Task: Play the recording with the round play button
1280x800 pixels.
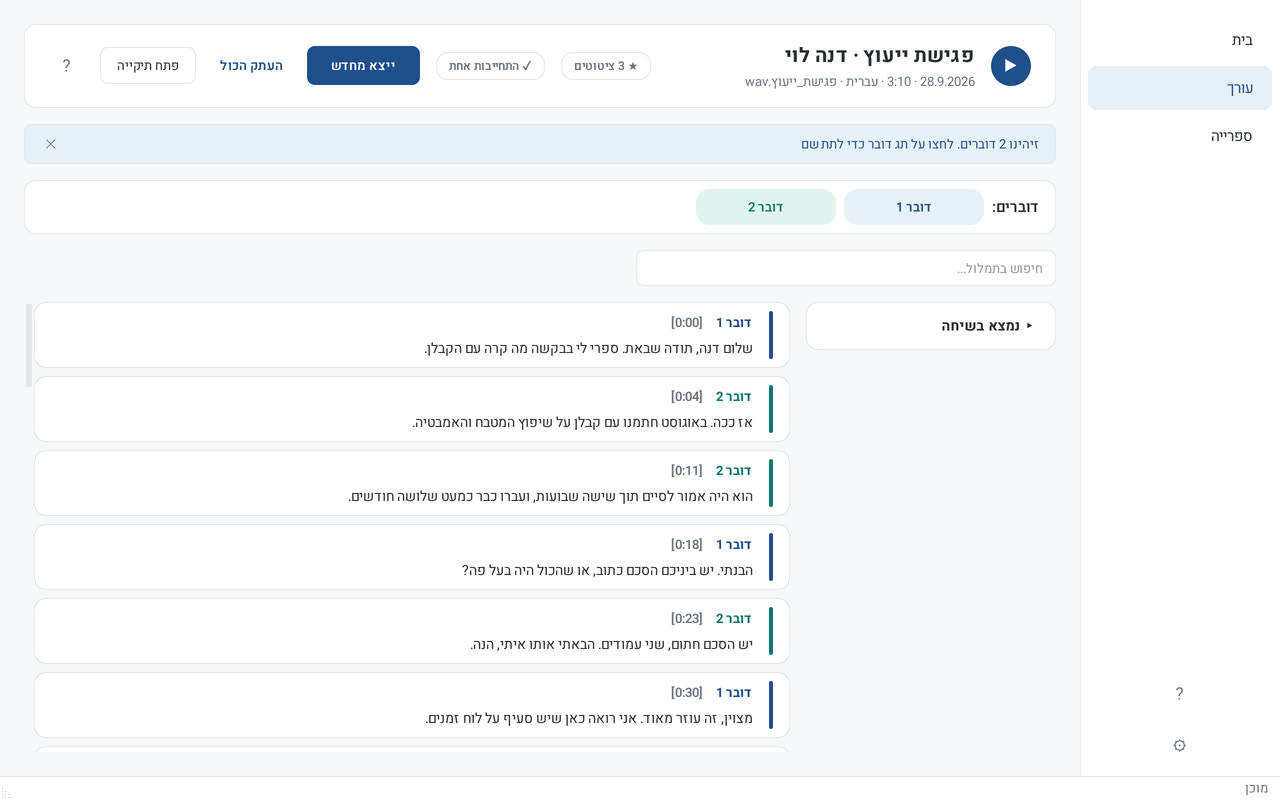Action: [x=1010, y=66]
